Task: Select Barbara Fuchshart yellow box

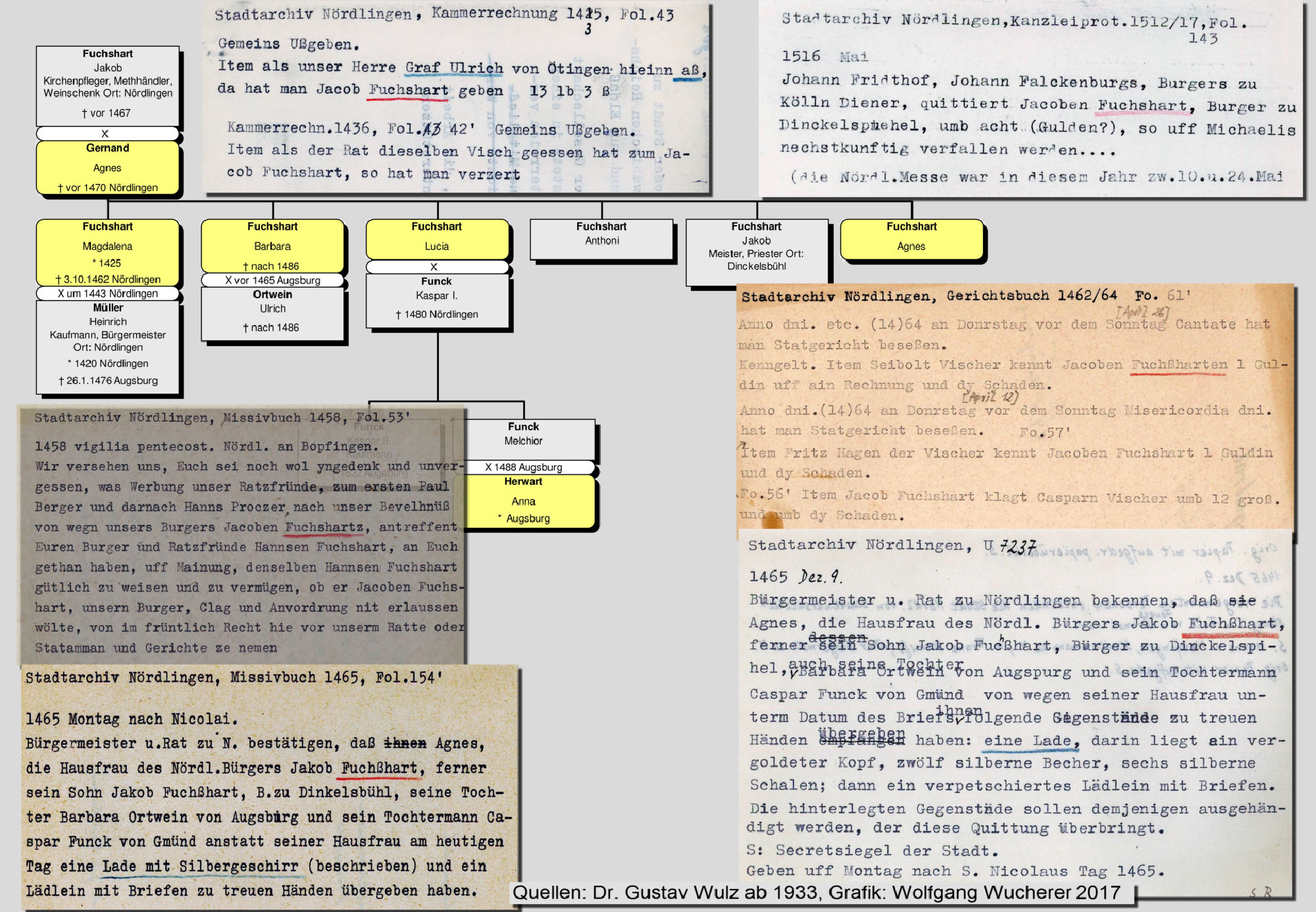Action: point(272,245)
